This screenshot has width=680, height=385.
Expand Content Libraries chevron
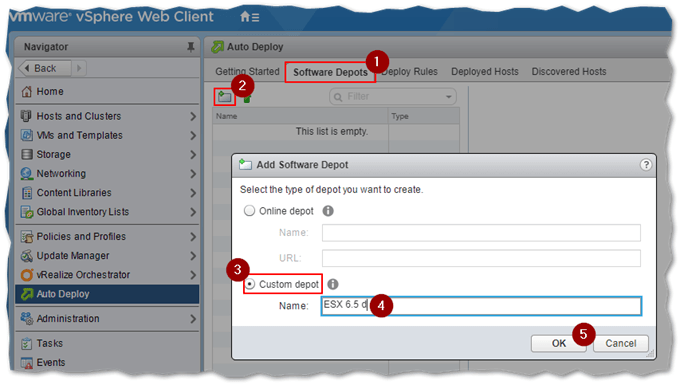[x=193, y=192]
